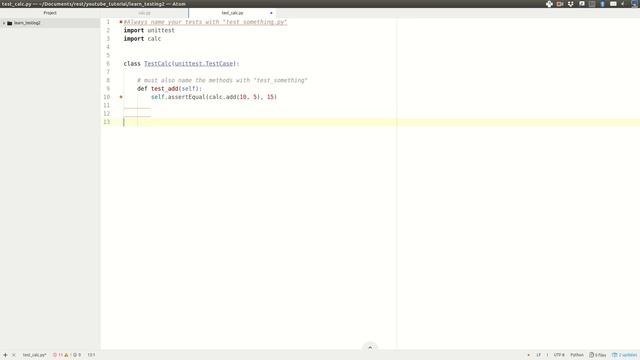The image size is (640, 360).
Task: Open GitHub 0 files status
Action: click(x=598, y=355)
